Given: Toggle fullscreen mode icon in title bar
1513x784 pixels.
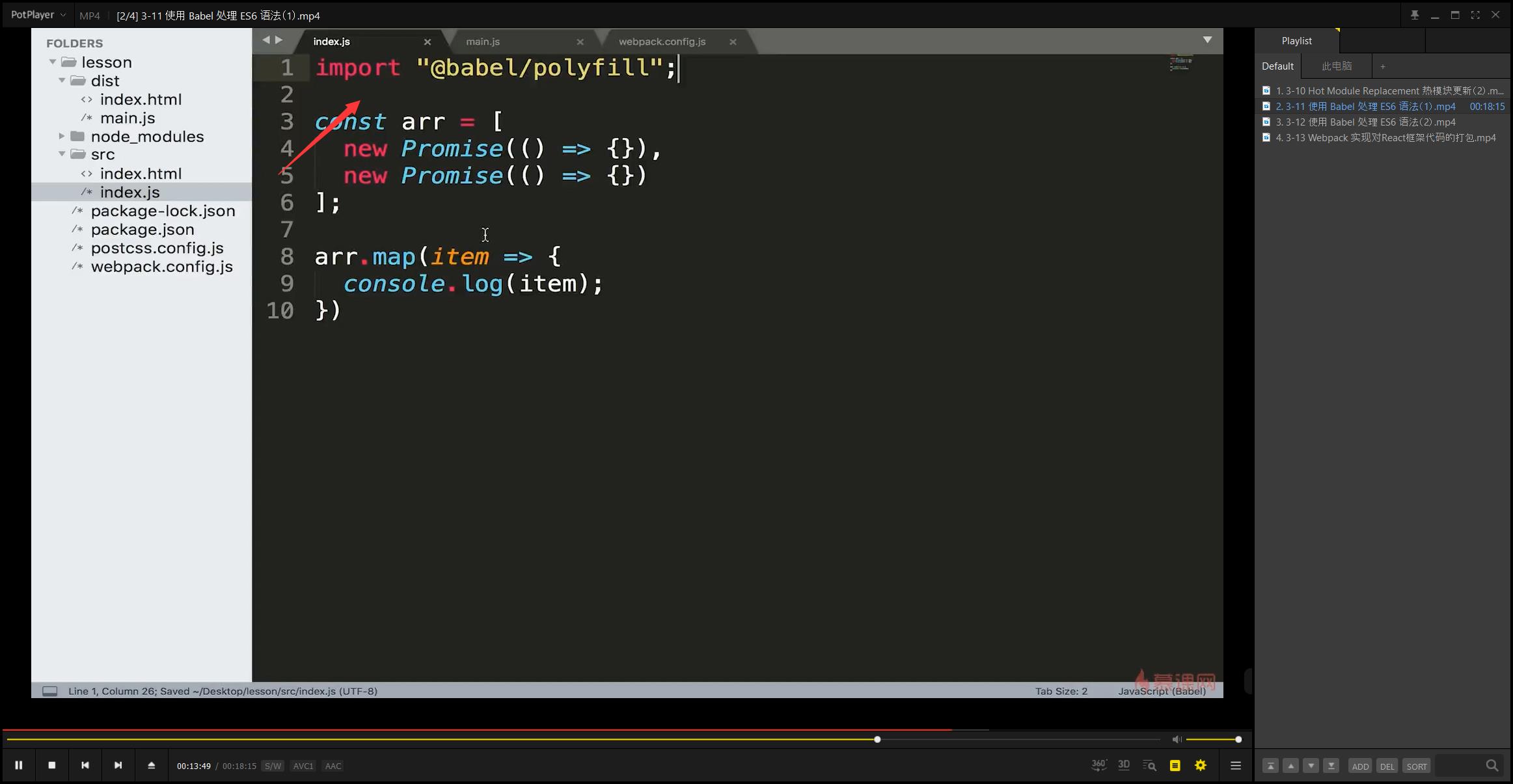Looking at the screenshot, I should [x=1475, y=15].
